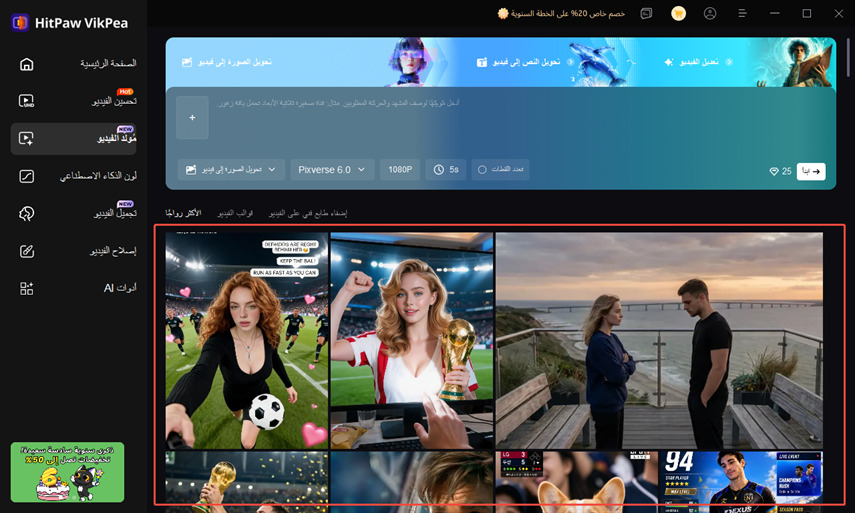
Task: Click the Video Beautify sidebar icon
Action: pos(26,213)
